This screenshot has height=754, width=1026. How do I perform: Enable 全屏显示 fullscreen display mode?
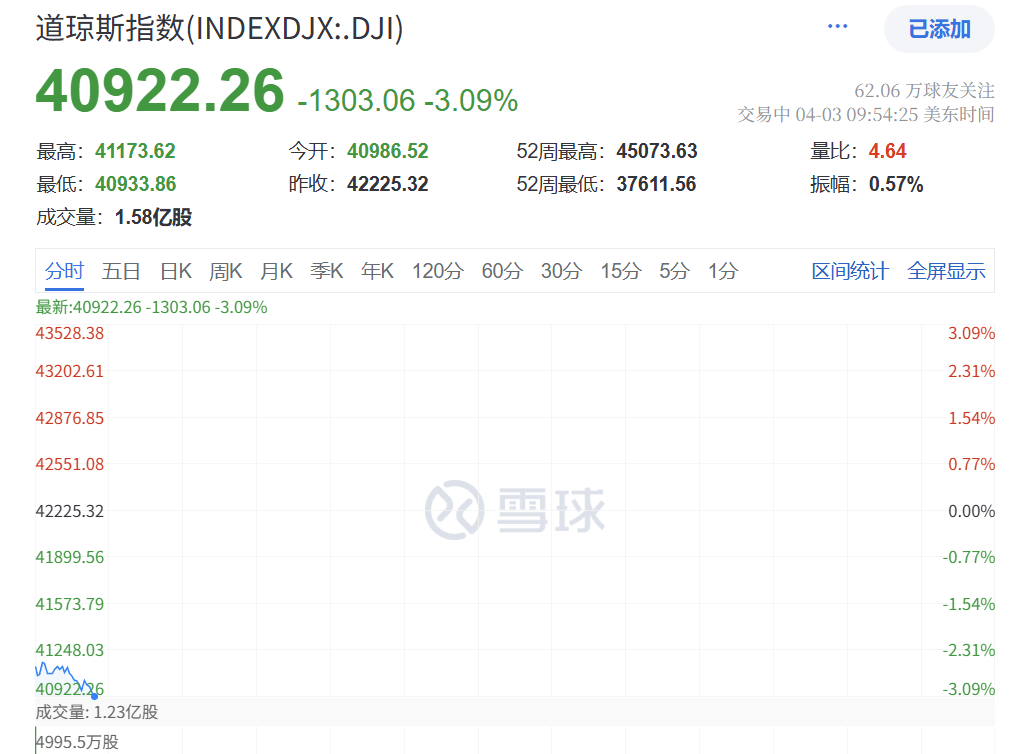click(946, 270)
